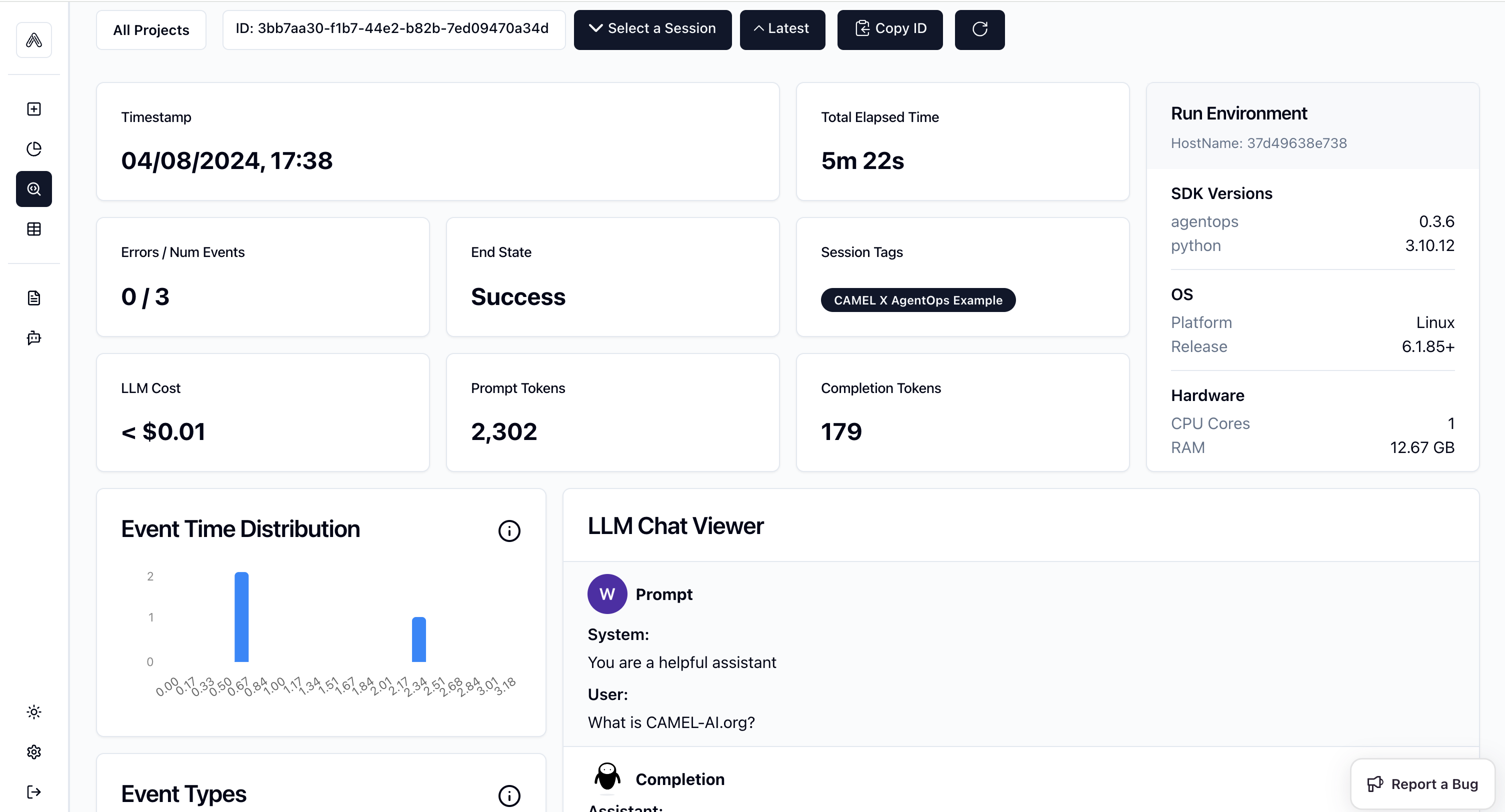This screenshot has height=812, width=1505.
Task: Toggle the light/dark theme sun icon
Action: click(x=34, y=712)
